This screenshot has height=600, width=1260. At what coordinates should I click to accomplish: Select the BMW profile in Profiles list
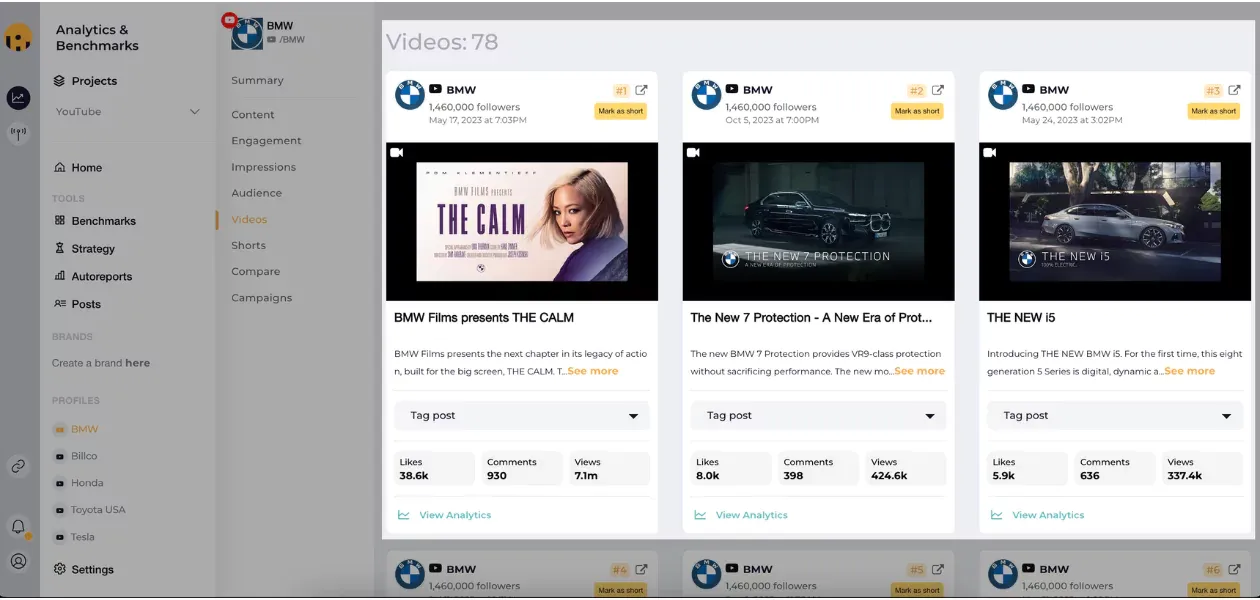pyautogui.click(x=84, y=429)
